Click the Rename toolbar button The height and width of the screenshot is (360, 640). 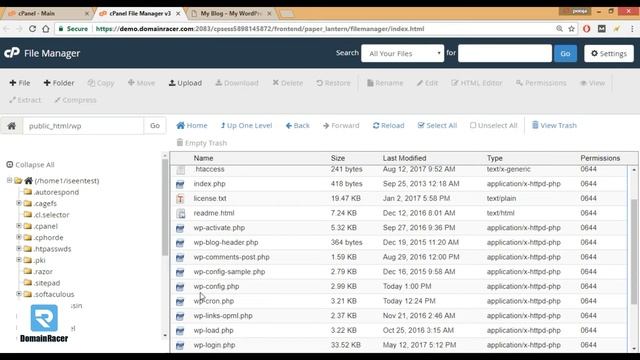click(x=385, y=83)
